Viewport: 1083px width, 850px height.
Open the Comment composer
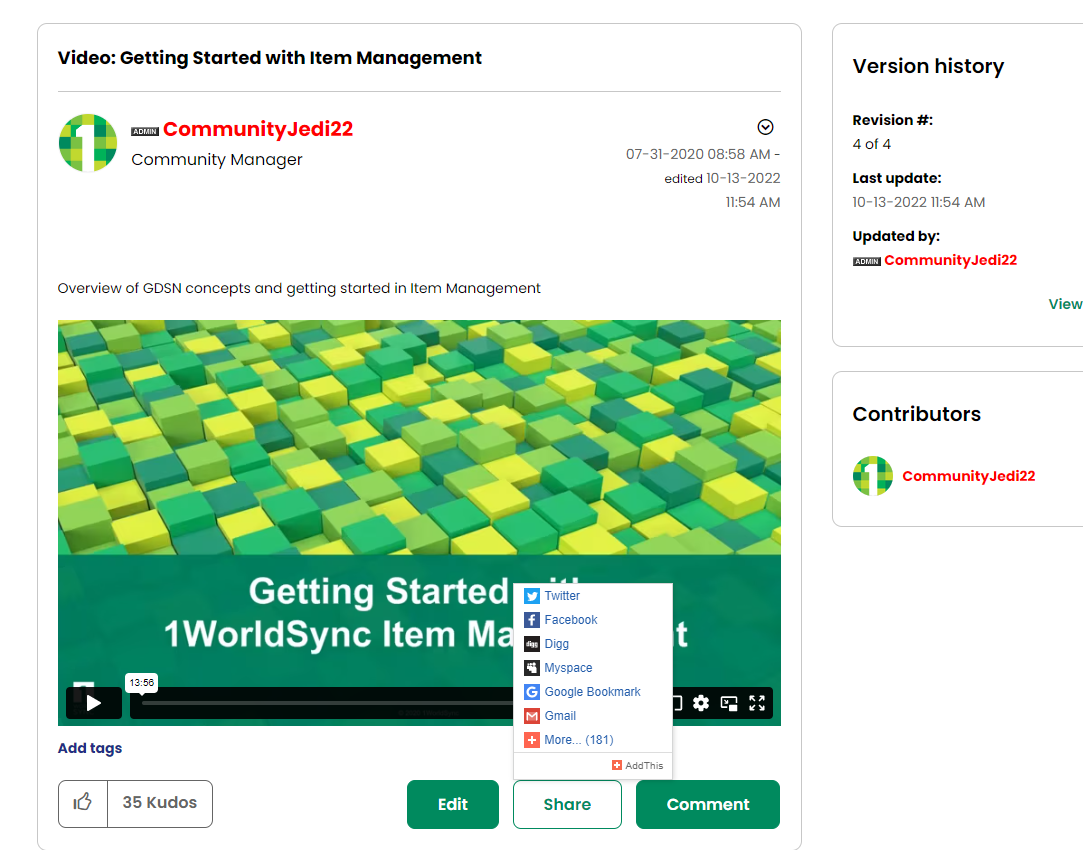(x=707, y=804)
